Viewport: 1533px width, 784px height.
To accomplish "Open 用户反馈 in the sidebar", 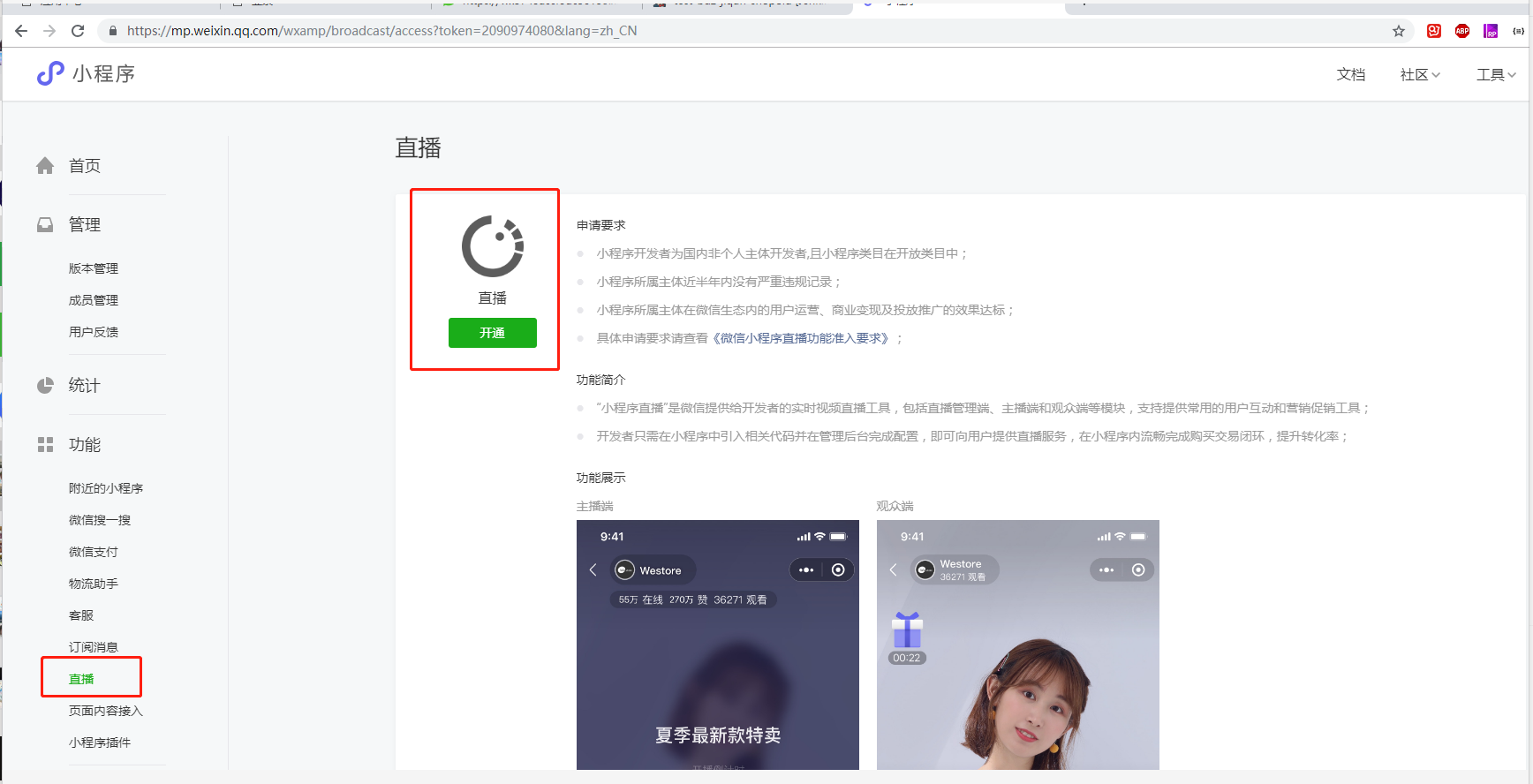I will pyautogui.click(x=94, y=332).
